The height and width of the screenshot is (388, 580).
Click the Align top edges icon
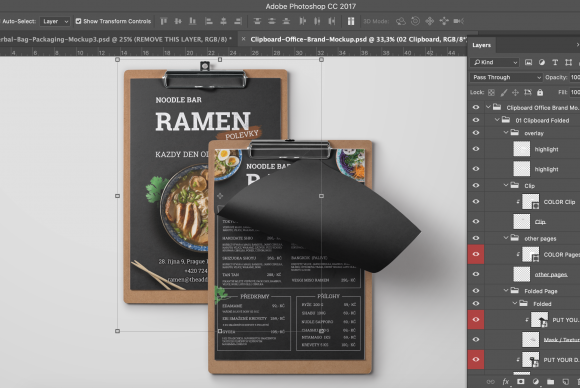coord(163,21)
